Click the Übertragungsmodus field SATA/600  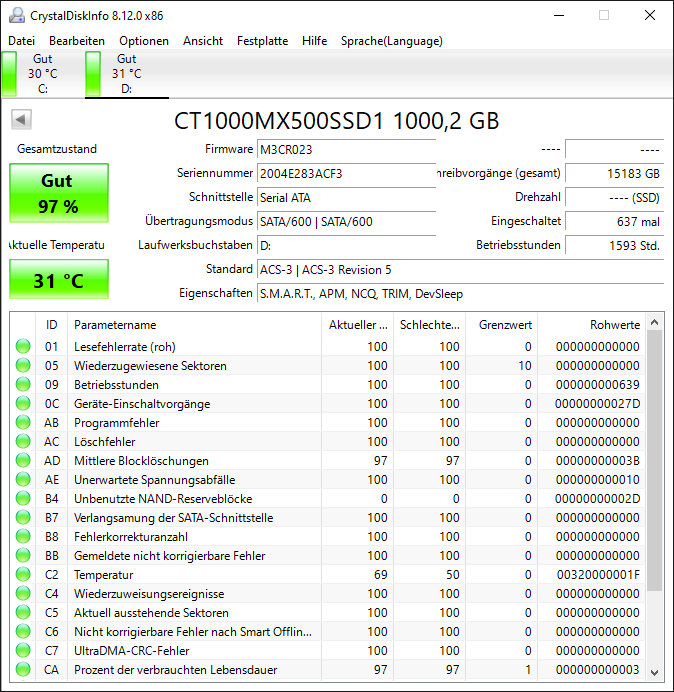[x=346, y=221]
